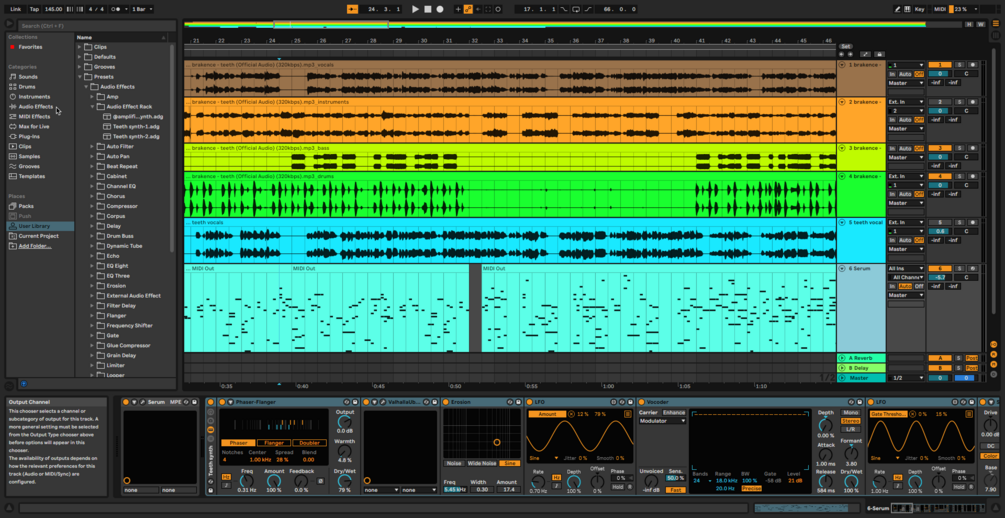Collapse the Audio Effect Rack folder
Image resolution: width=1005 pixels, height=518 pixels.
point(92,106)
